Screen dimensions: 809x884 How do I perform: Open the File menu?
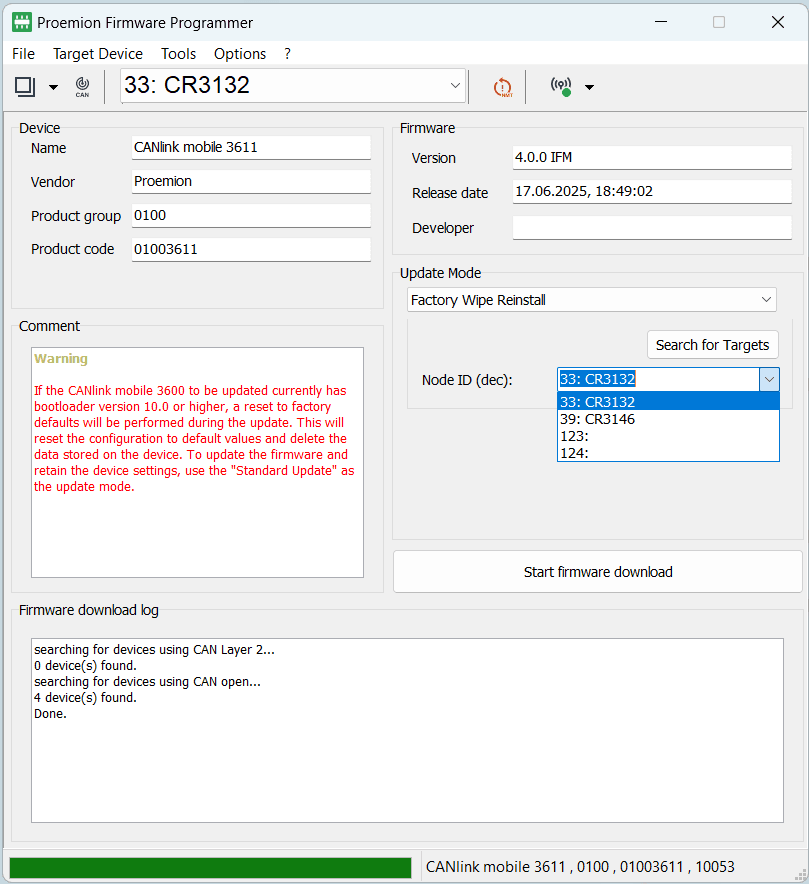coord(23,54)
